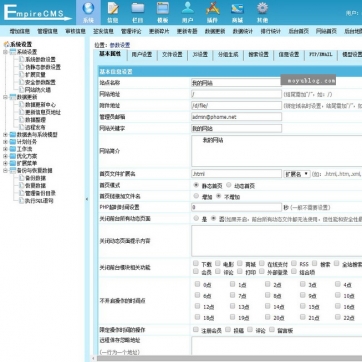
Task: Tick the 下载 module checkbox
Action: point(196,263)
